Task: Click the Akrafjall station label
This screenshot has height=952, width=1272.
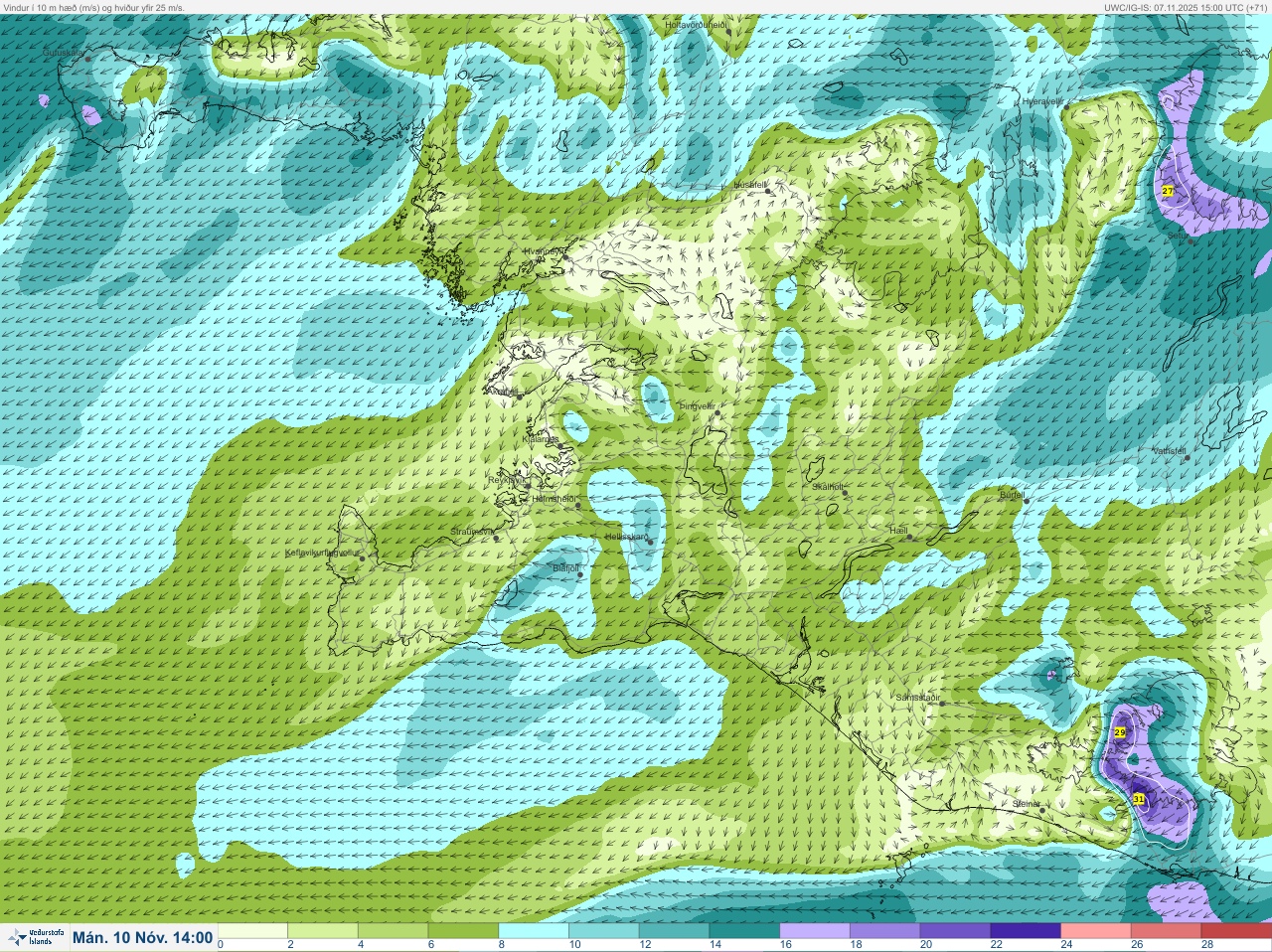Action: pyautogui.click(x=501, y=393)
